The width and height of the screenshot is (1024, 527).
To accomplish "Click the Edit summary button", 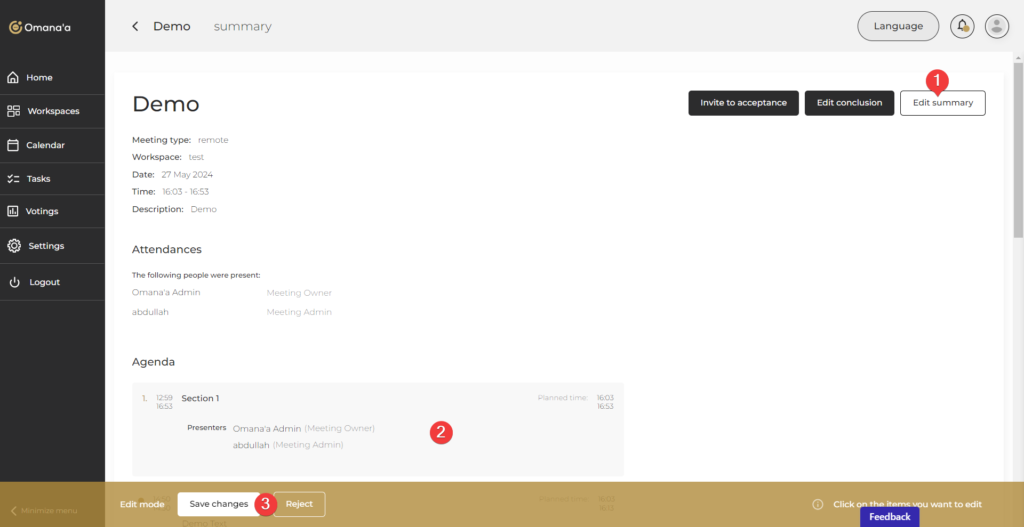I will point(942,103).
